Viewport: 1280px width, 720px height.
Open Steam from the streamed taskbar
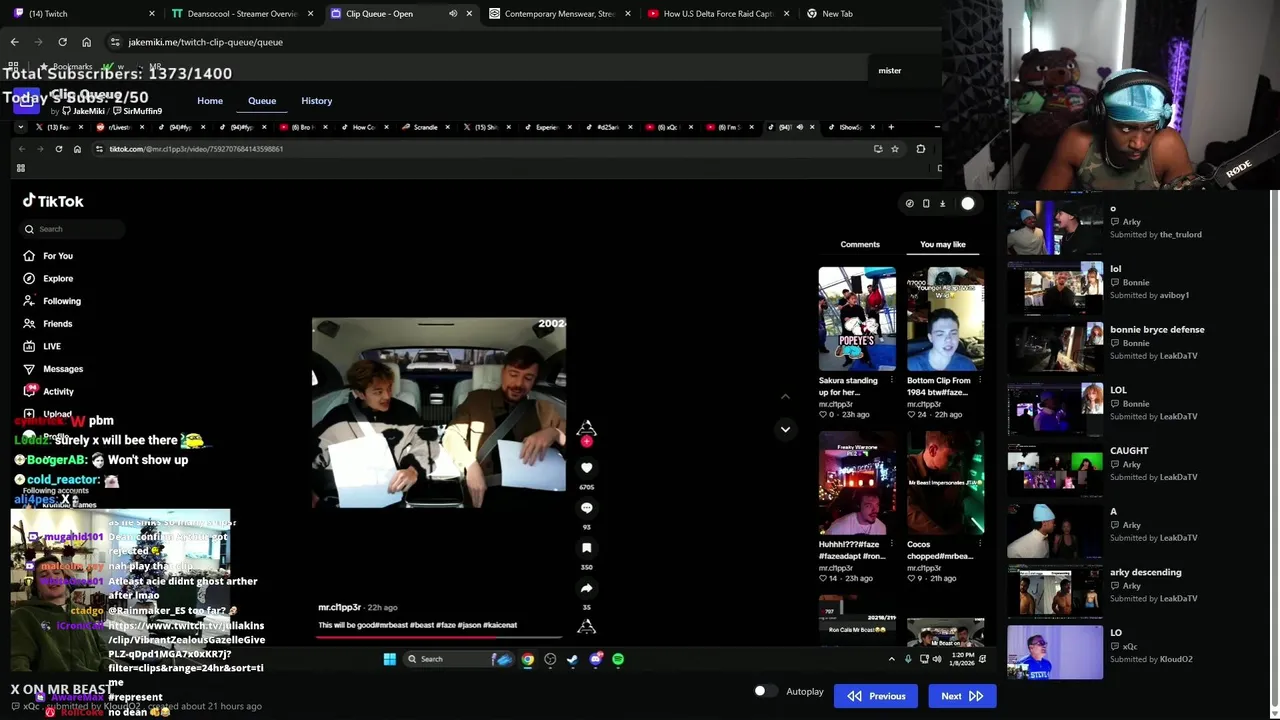[572, 659]
